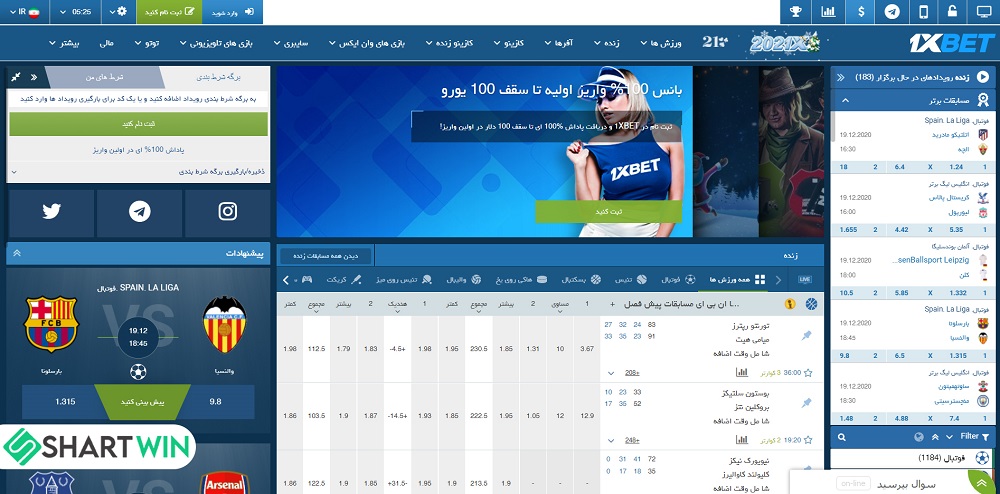Screen dimensions: 1000x494
Task: Open the trophy results icon in top bar
Action: coord(796,11)
